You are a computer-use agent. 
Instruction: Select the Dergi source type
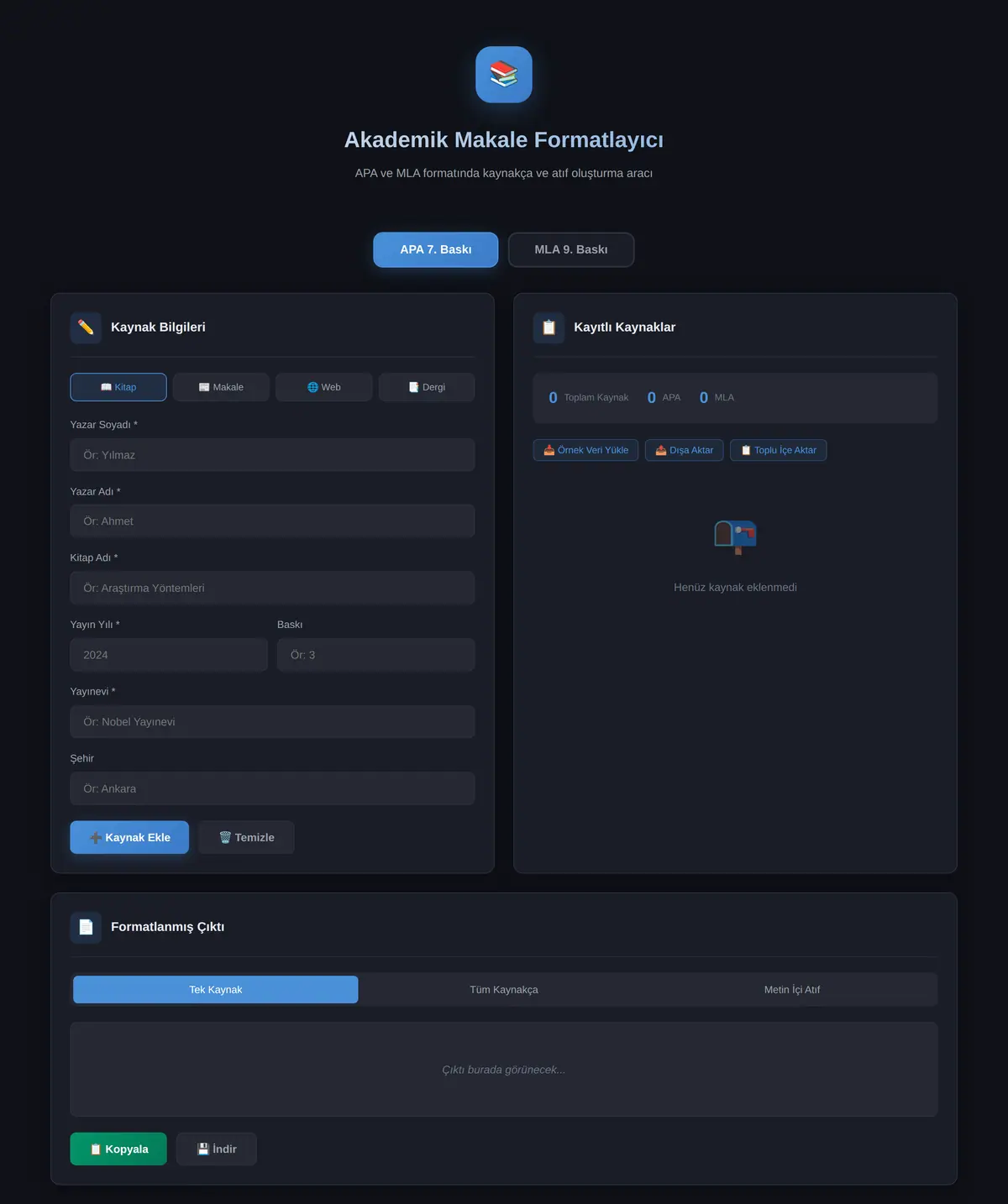coord(427,387)
